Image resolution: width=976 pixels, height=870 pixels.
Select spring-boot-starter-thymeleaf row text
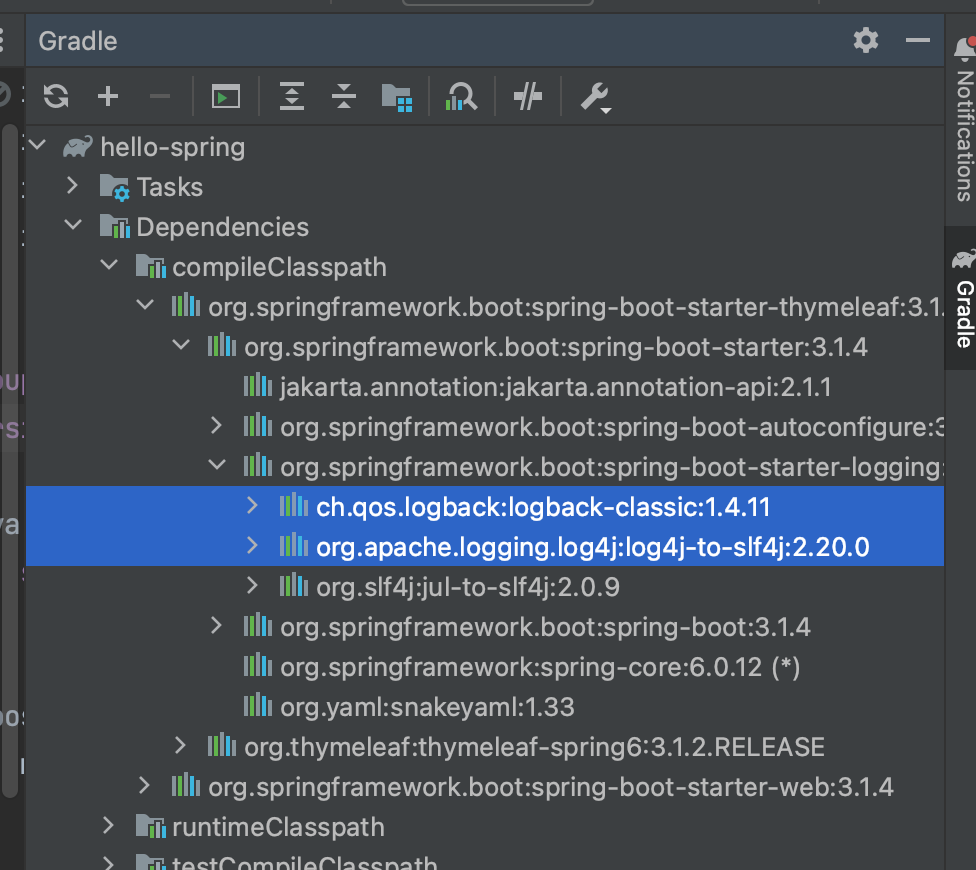(576, 307)
